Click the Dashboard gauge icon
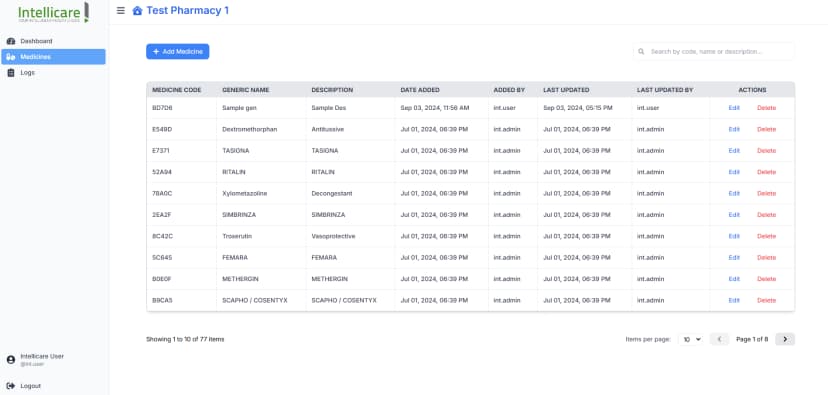The image size is (828, 395). click(x=11, y=41)
